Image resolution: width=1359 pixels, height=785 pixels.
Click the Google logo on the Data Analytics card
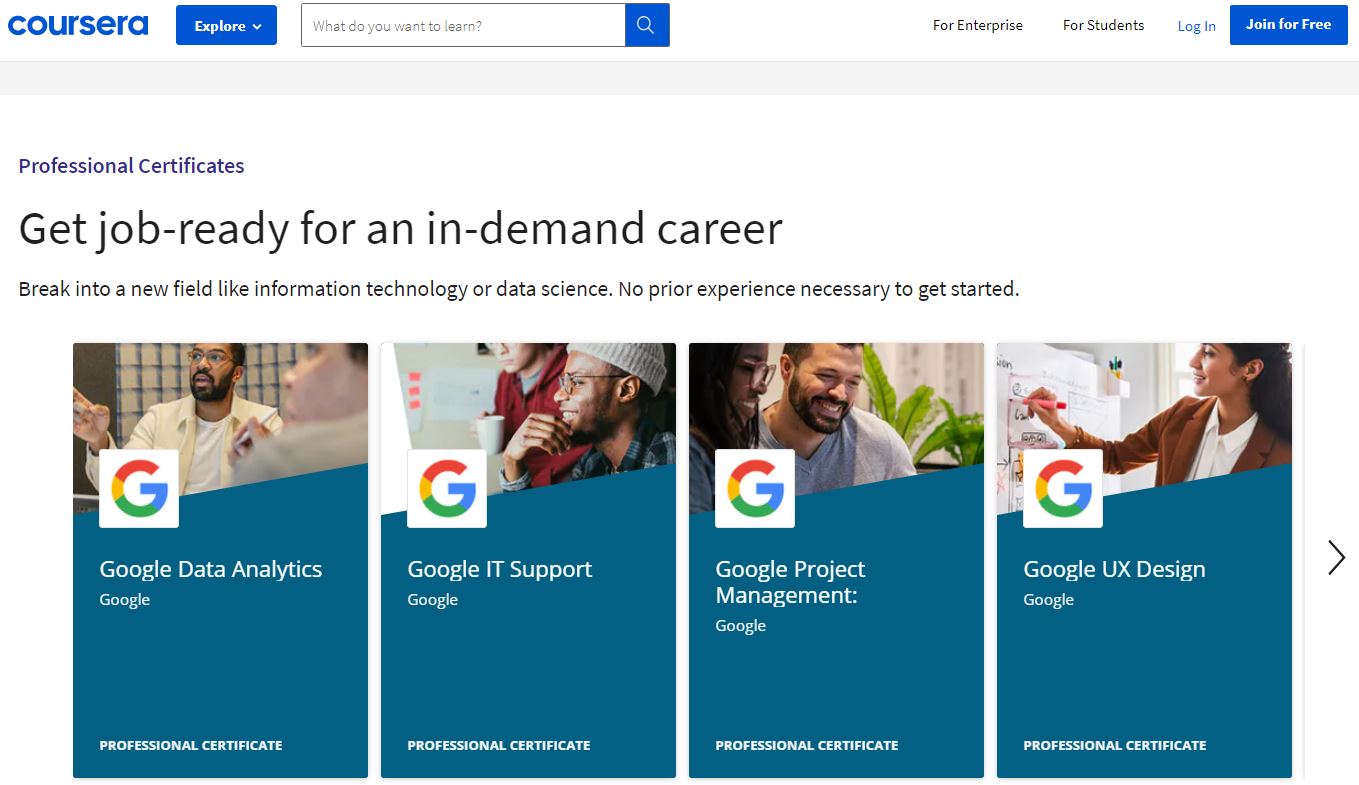[x=139, y=489]
